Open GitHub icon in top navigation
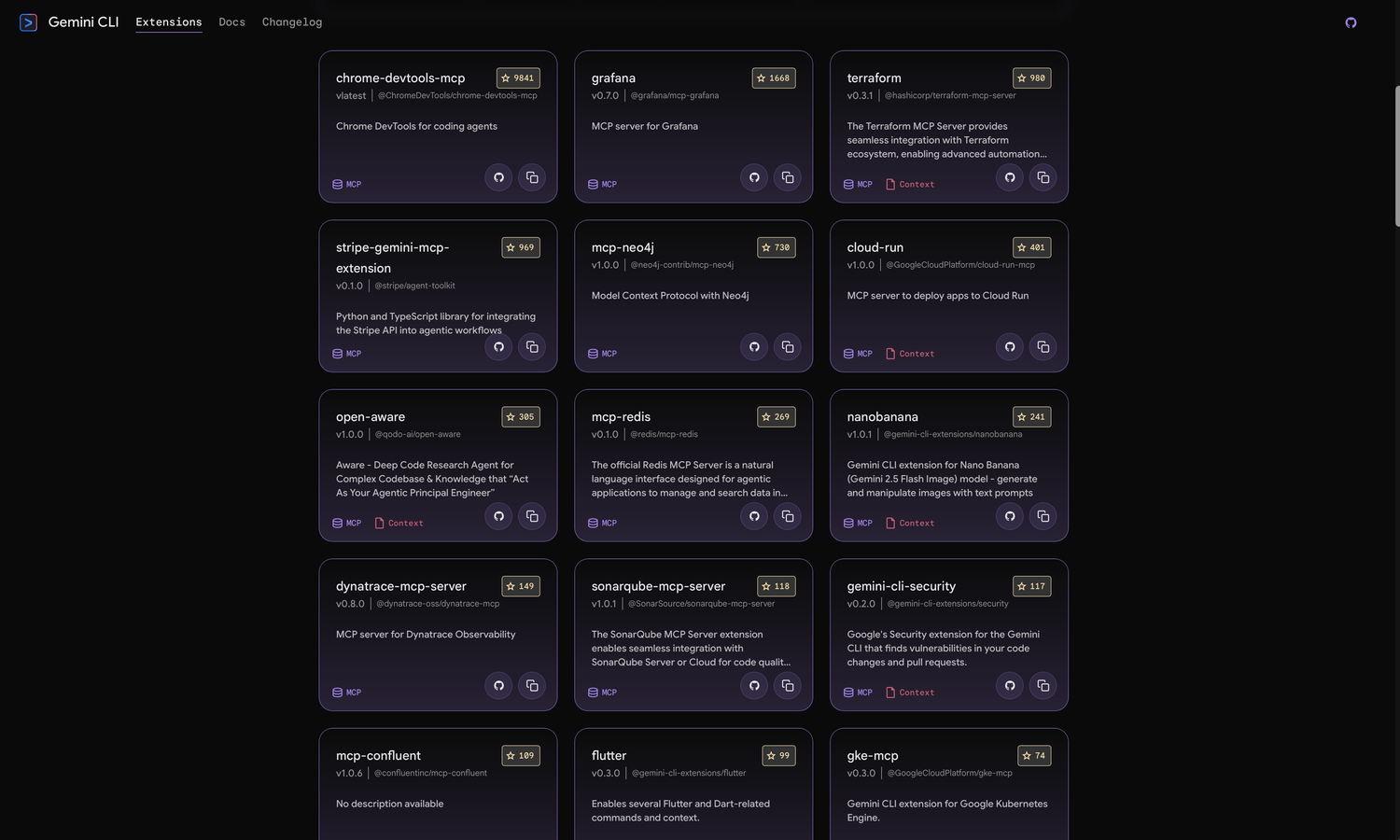The image size is (1400, 840). (x=1351, y=22)
